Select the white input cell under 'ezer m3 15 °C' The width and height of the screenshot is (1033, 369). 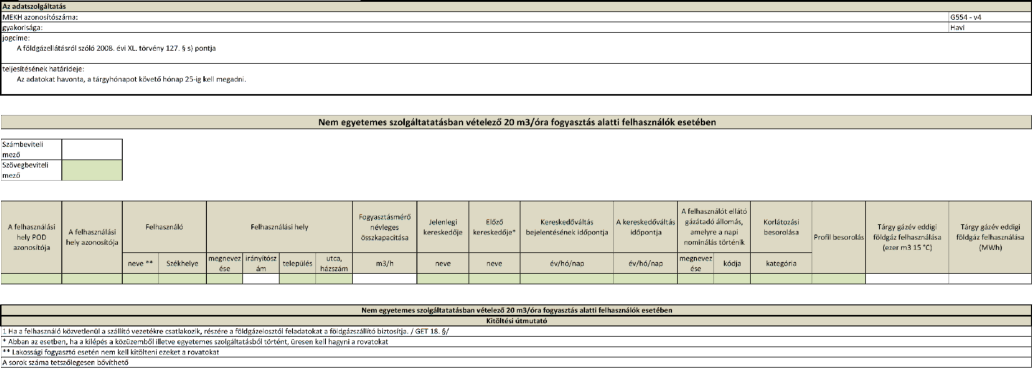[x=907, y=279]
